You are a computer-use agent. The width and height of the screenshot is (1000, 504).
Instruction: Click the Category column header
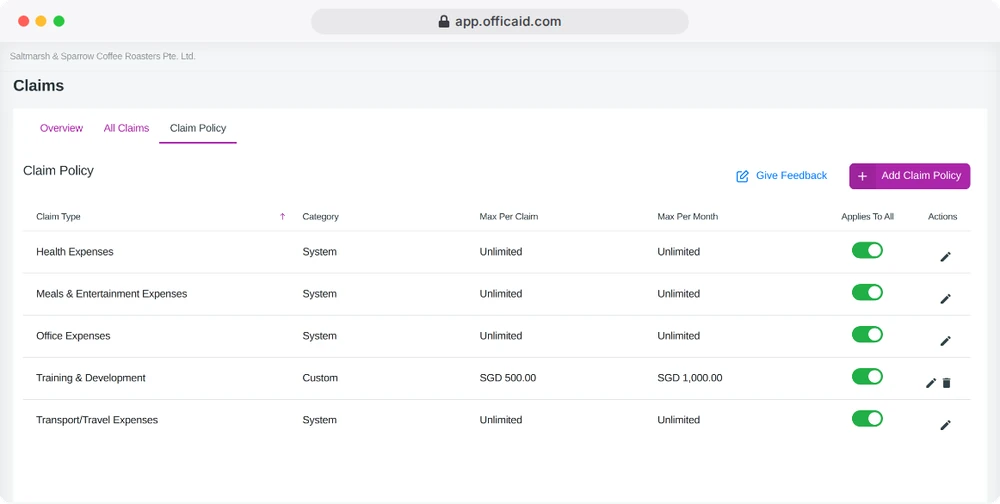click(320, 216)
